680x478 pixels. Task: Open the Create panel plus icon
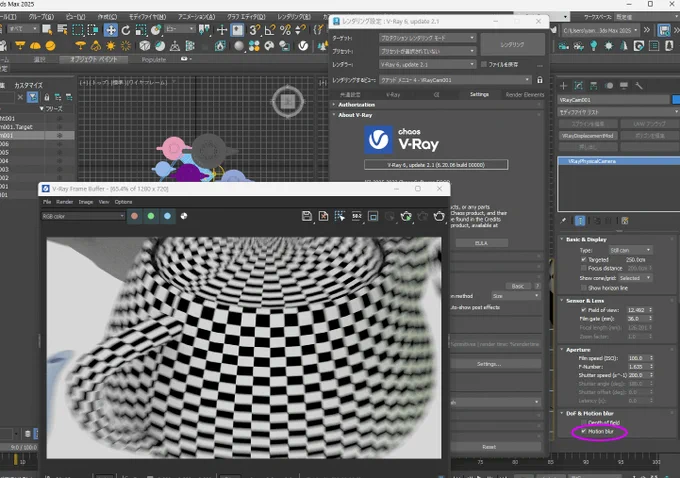pos(563,86)
